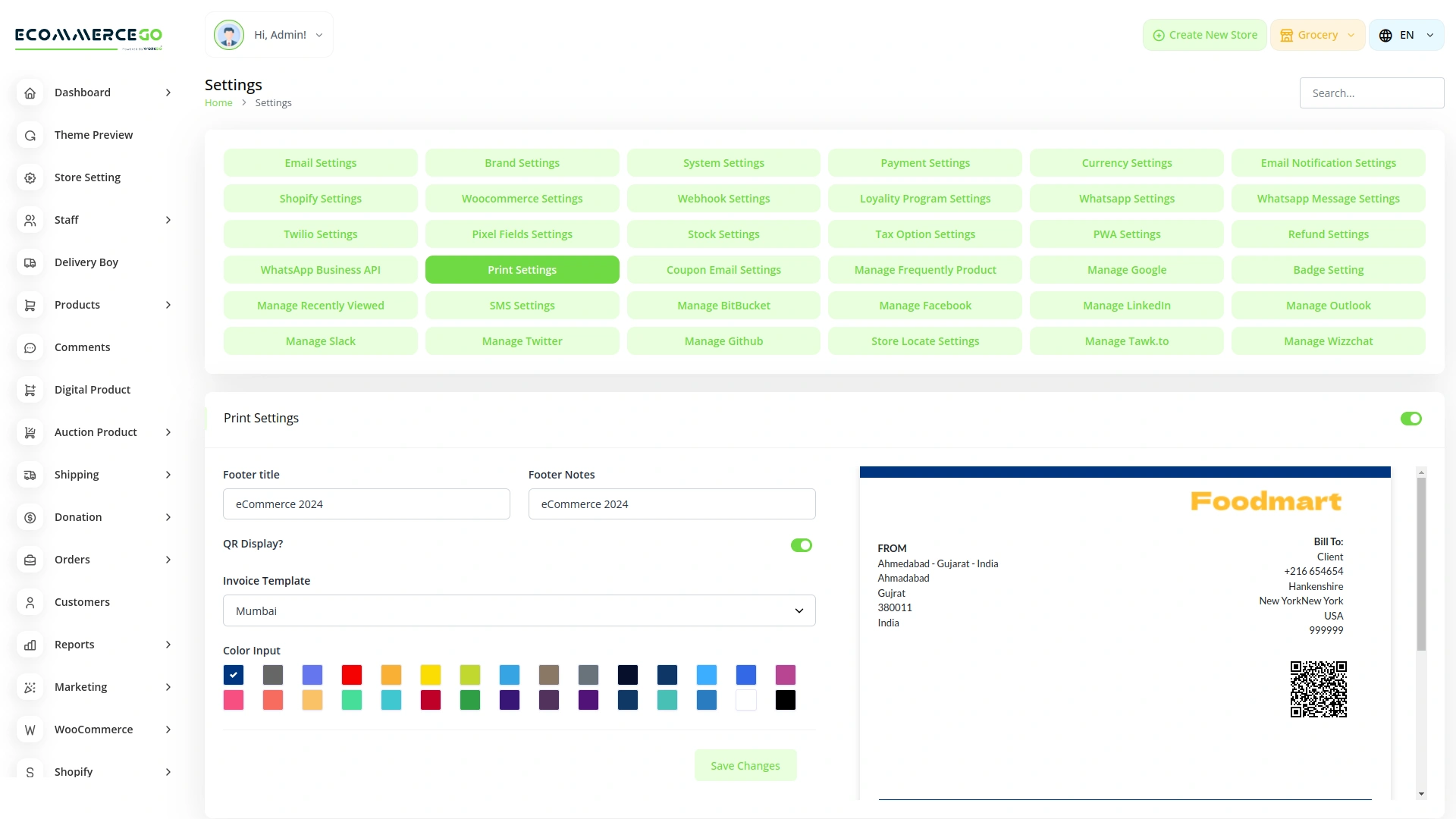This screenshot has width=1456, height=819.
Task: Open the Manage Twitter settings tab
Action: [x=522, y=340]
